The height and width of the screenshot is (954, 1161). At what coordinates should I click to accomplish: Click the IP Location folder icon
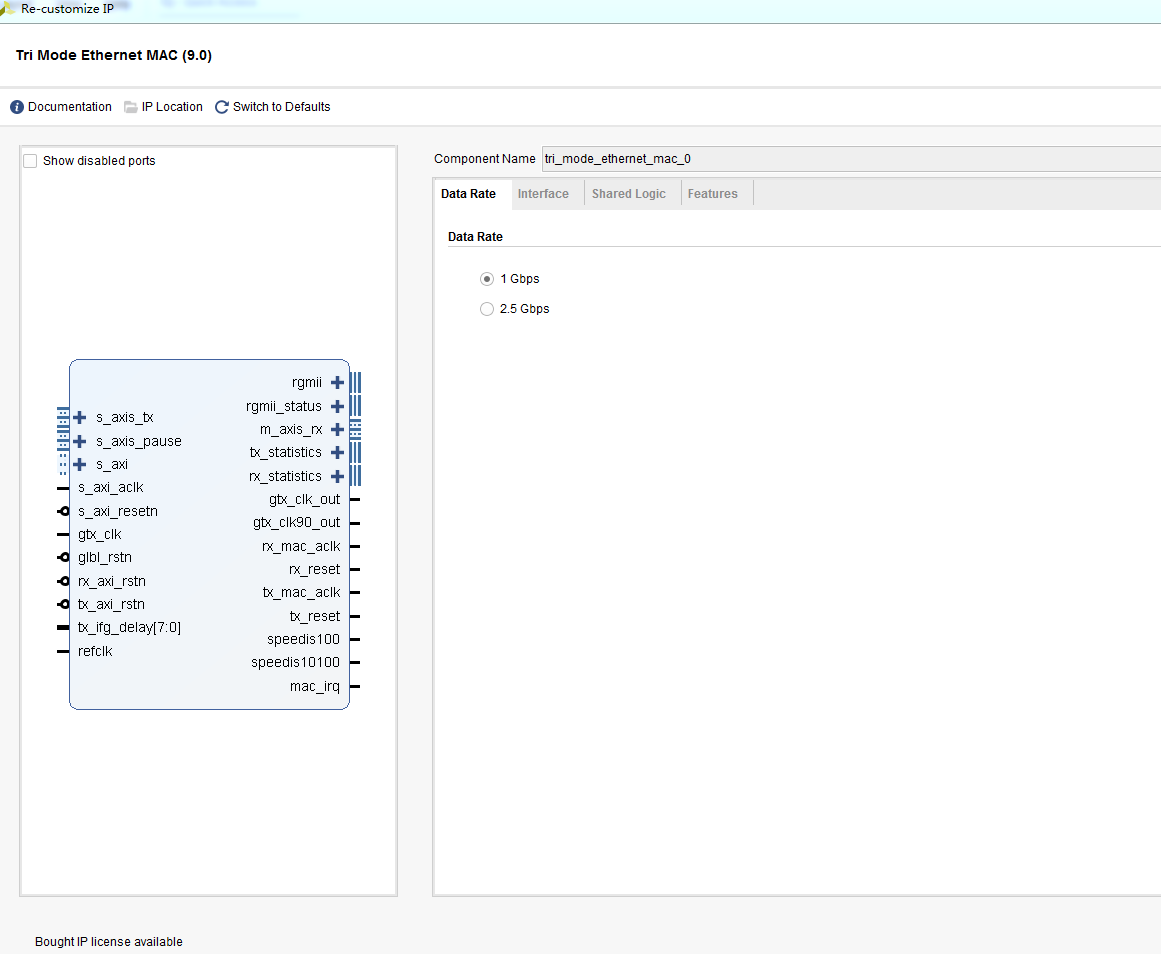point(130,107)
